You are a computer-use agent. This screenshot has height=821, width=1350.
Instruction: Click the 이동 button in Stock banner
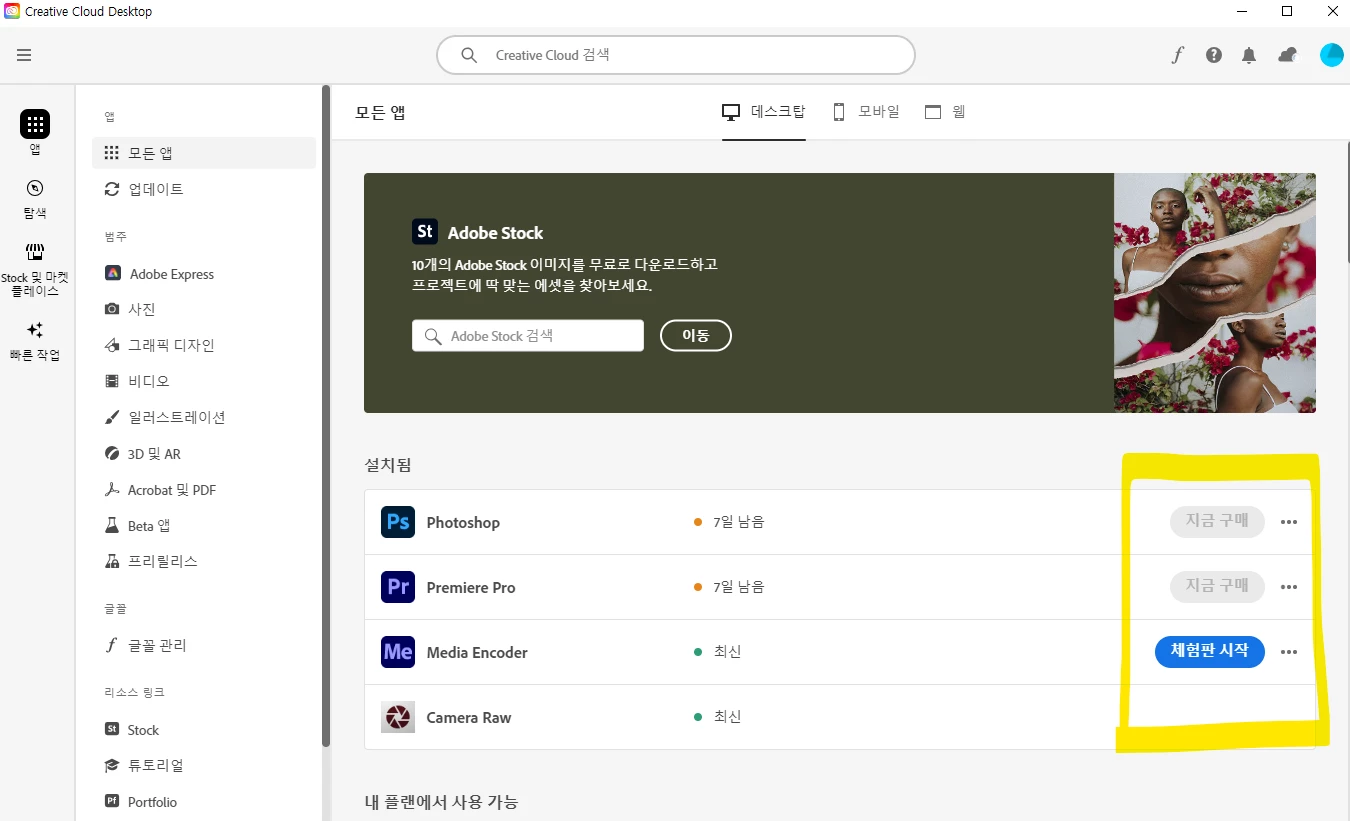coord(696,336)
